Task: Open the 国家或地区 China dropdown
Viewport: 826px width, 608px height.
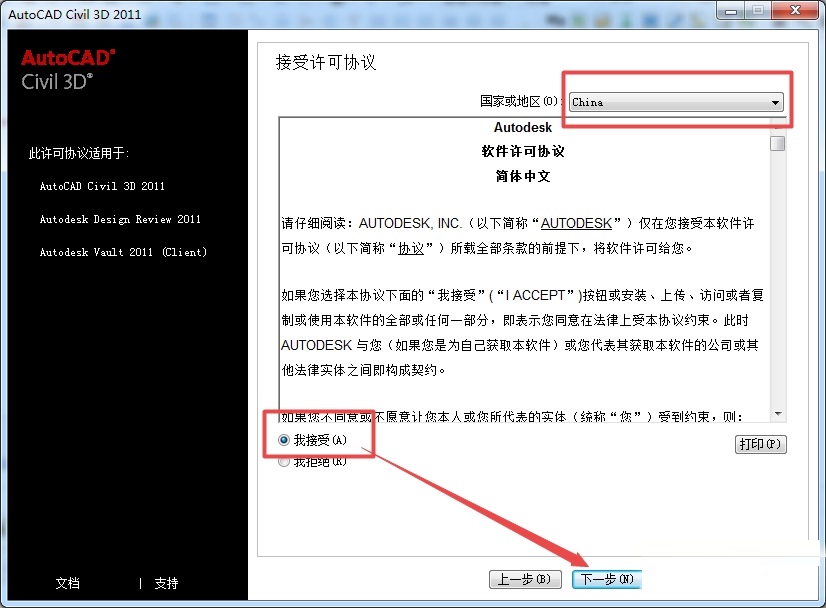Action: point(676,102)
